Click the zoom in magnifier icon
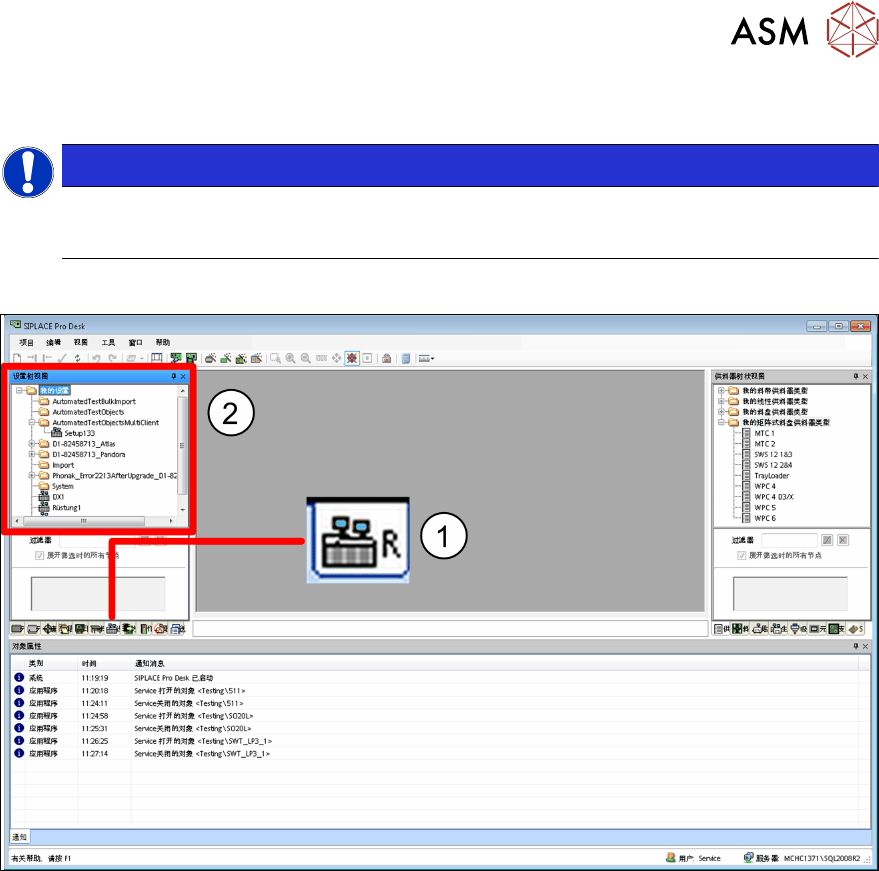 pyautogui.click(x=290, y=358)
